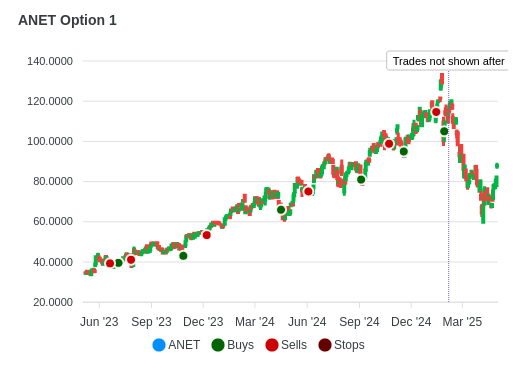Image resolution: width=530 pixels, height=380 pixels.
Task: Select the buy marker near 81 in Sep '24
Action: pyautogui.click(x=361, y=180)
